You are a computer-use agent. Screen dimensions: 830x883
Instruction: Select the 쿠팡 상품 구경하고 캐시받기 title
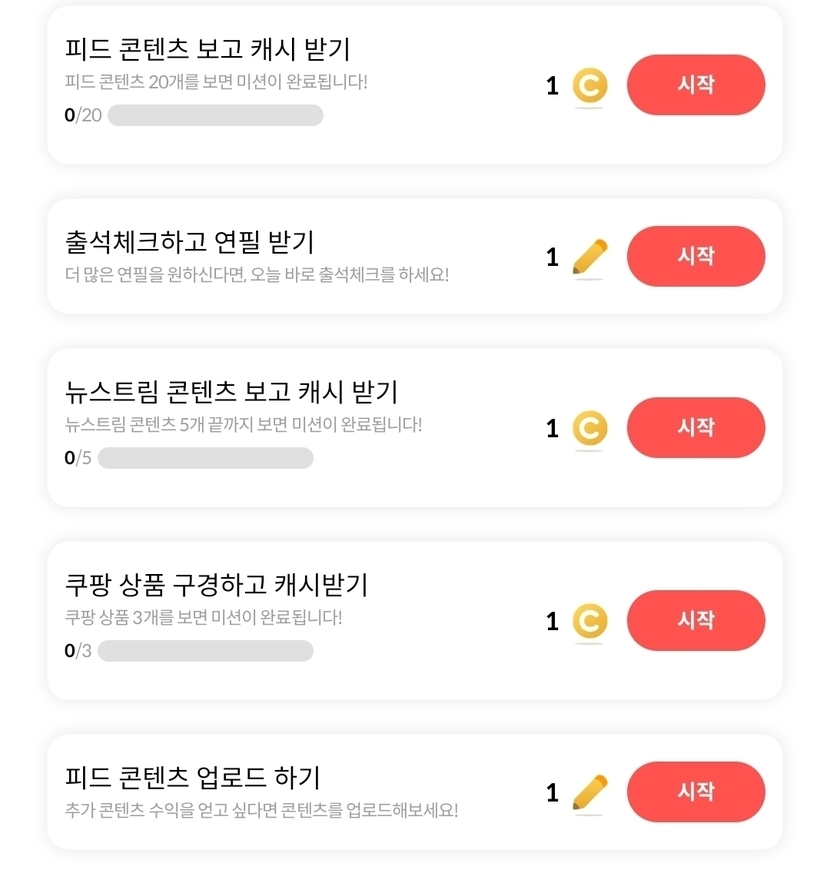pos(216,584)
